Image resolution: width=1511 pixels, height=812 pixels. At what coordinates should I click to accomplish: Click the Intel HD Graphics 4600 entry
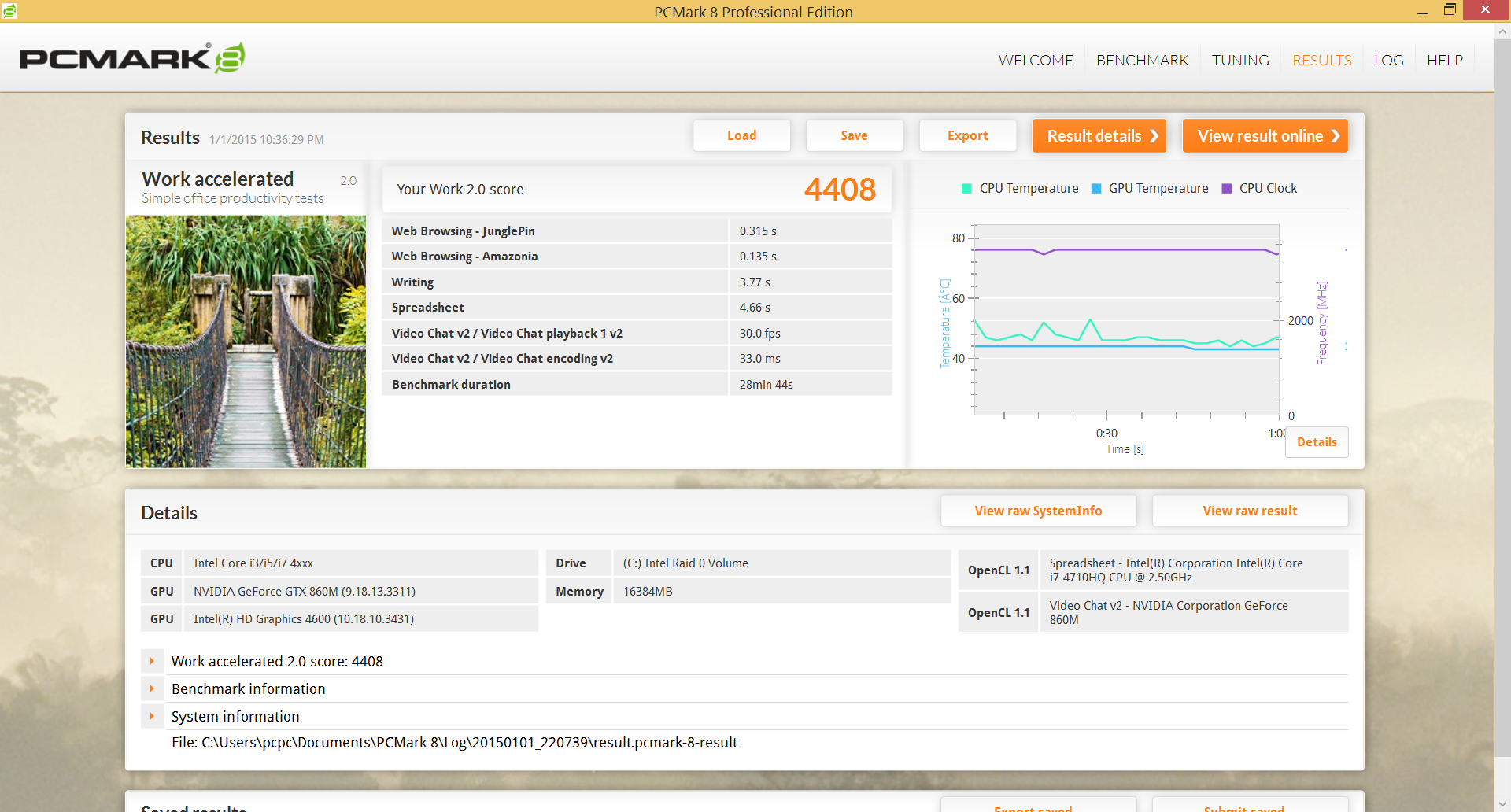click(x=339, y=619)
